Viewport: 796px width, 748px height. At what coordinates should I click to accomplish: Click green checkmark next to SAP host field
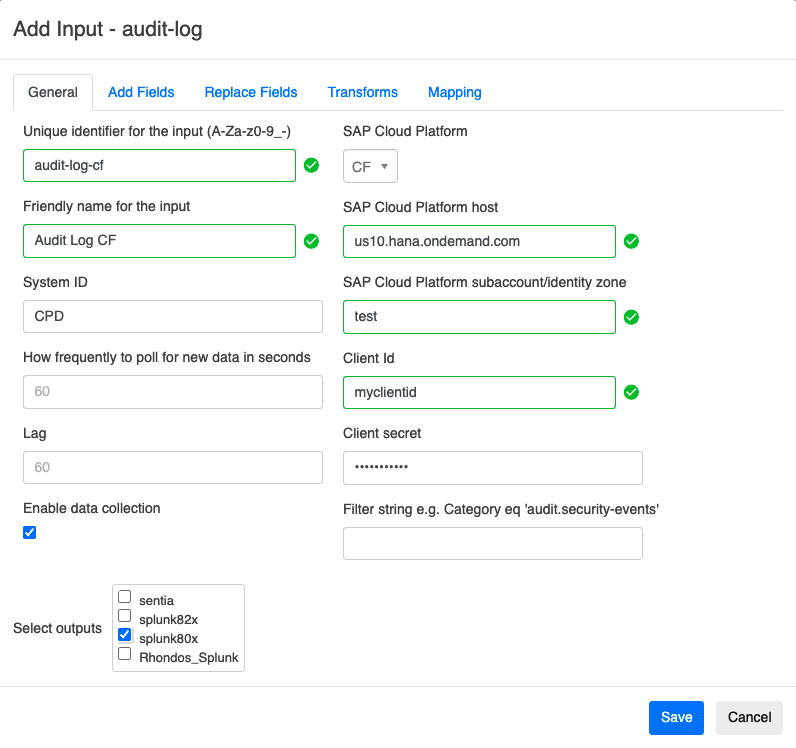point(631,241)
